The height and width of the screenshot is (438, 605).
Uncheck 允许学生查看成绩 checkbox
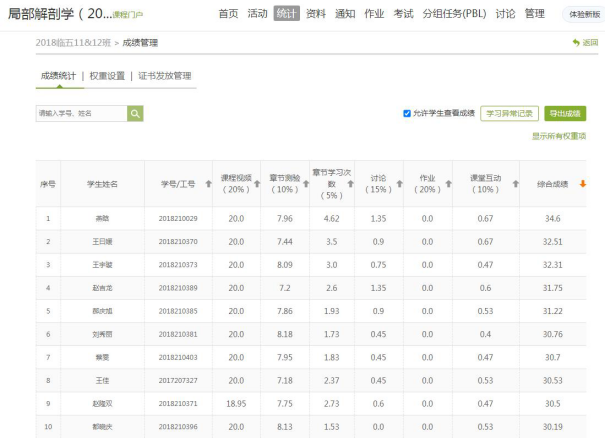pyautogui.click(x=407, y=114)
